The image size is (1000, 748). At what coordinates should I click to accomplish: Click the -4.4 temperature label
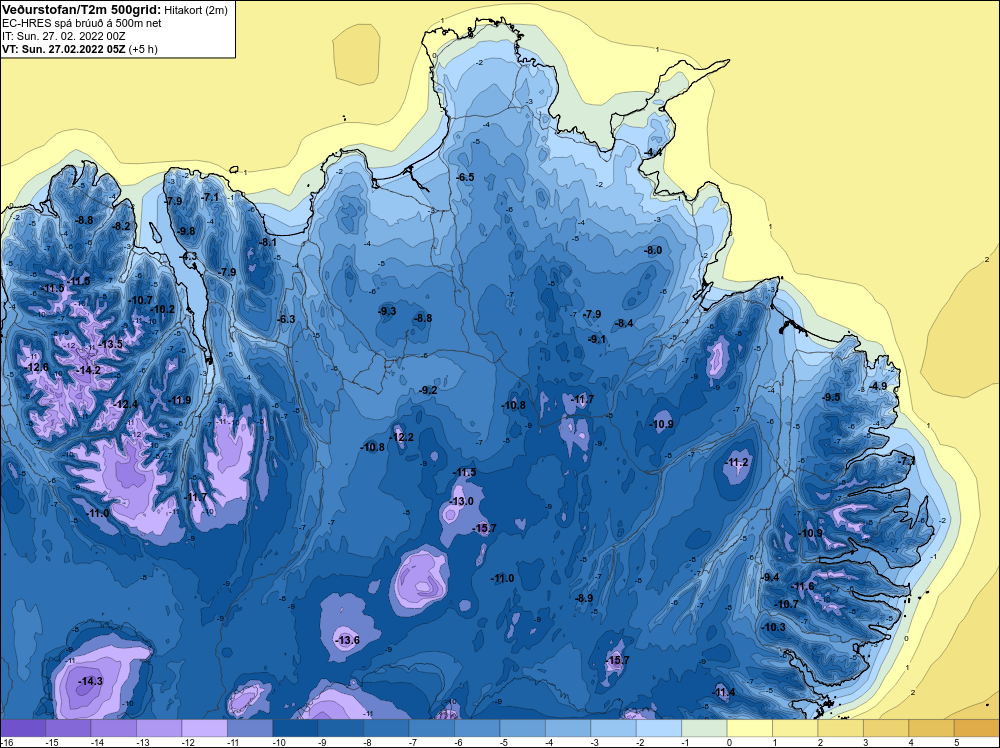pyautogui.click(x=652, y=153)
